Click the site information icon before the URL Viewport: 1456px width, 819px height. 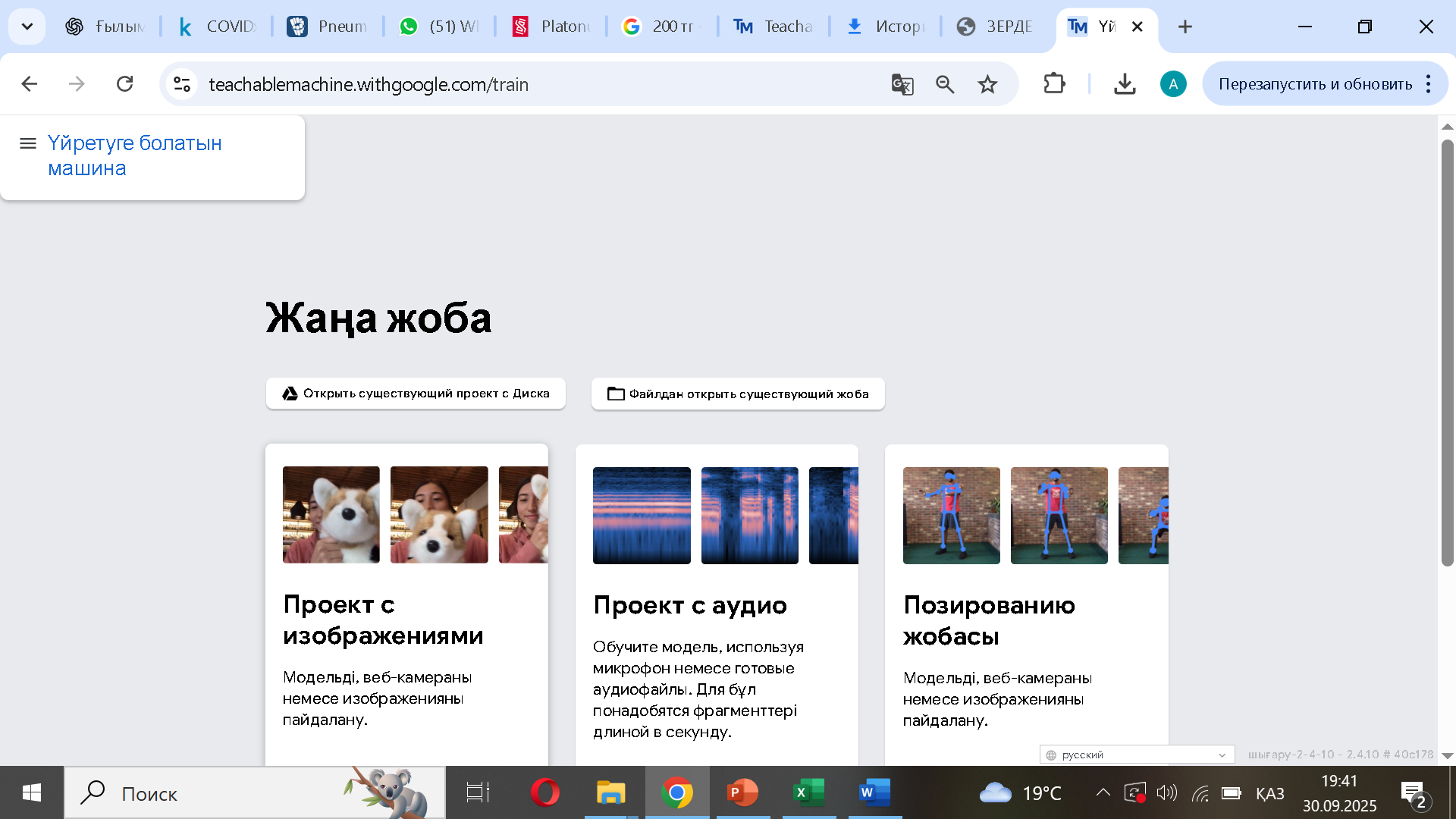(x=182, y=84)
